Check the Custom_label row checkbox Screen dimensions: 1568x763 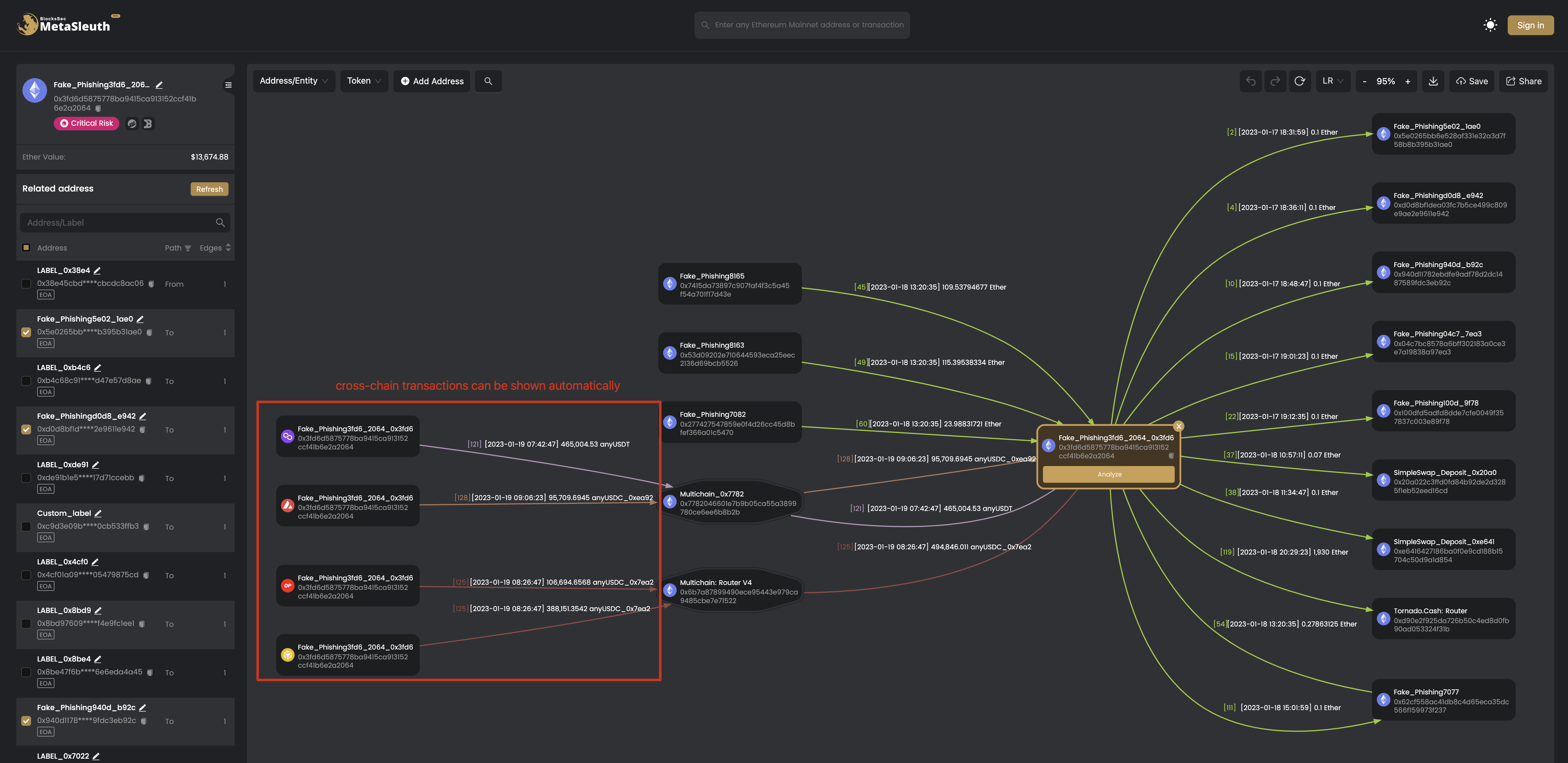tap(26, 527)
